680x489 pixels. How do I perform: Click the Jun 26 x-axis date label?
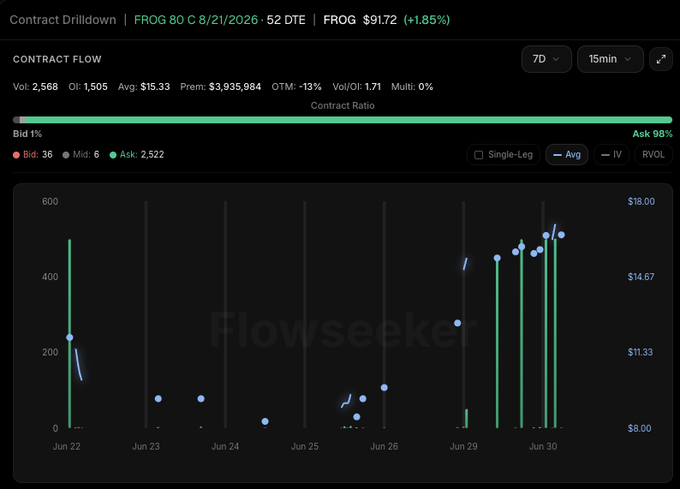coord(384,446)
